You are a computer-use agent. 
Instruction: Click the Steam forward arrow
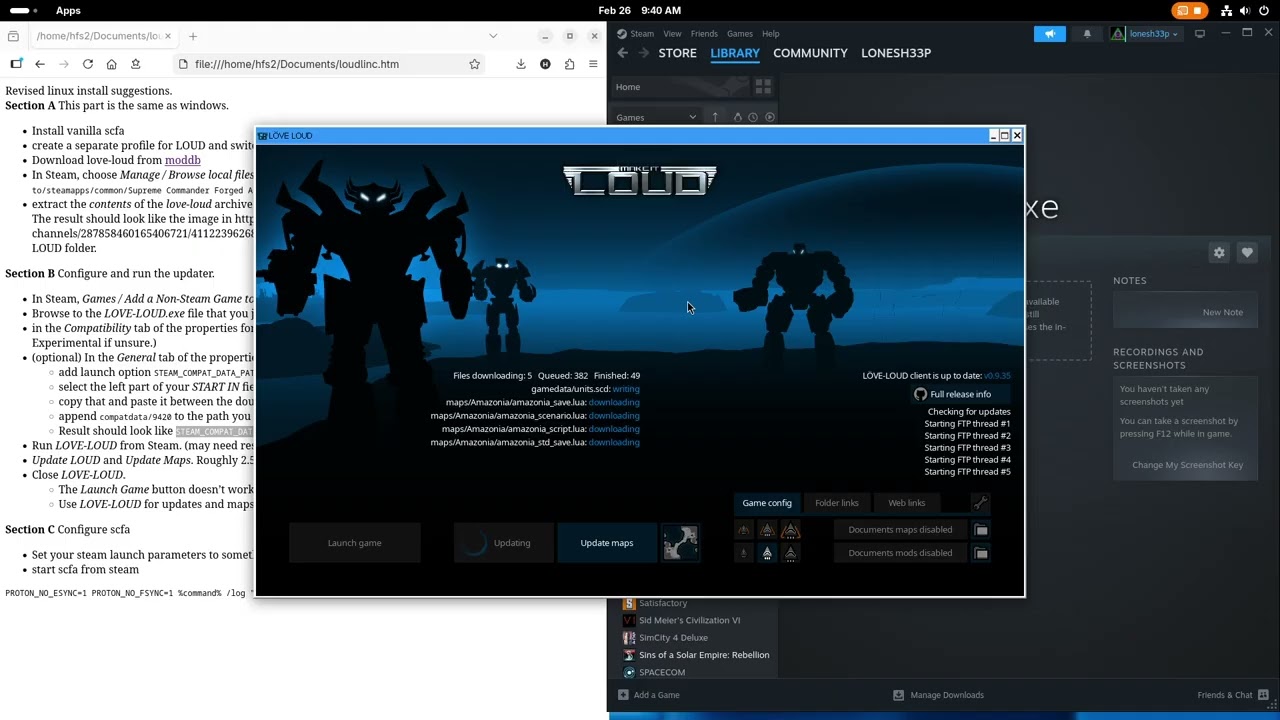(643, 53)
